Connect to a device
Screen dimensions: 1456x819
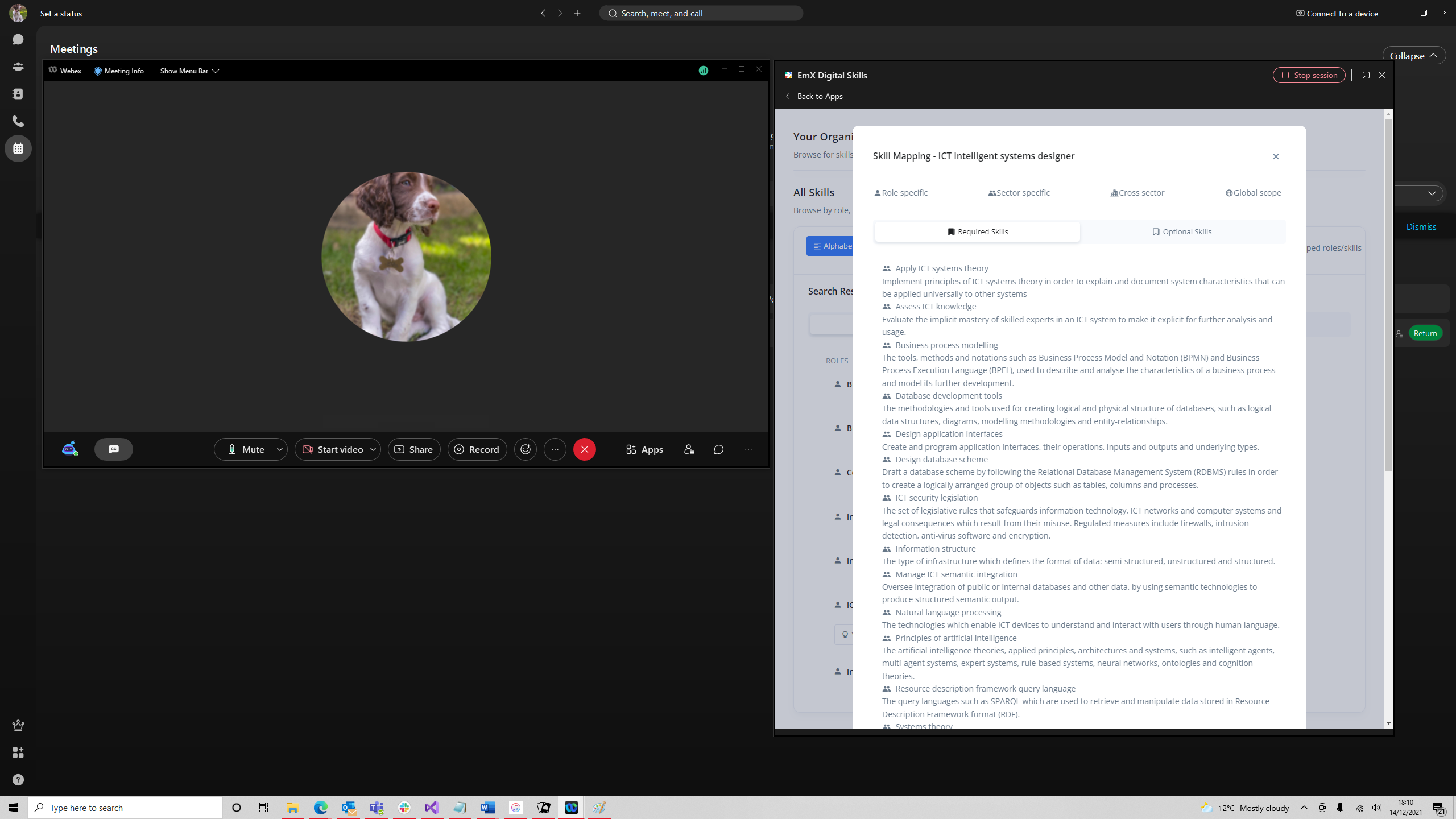(x=1337, y=14)
